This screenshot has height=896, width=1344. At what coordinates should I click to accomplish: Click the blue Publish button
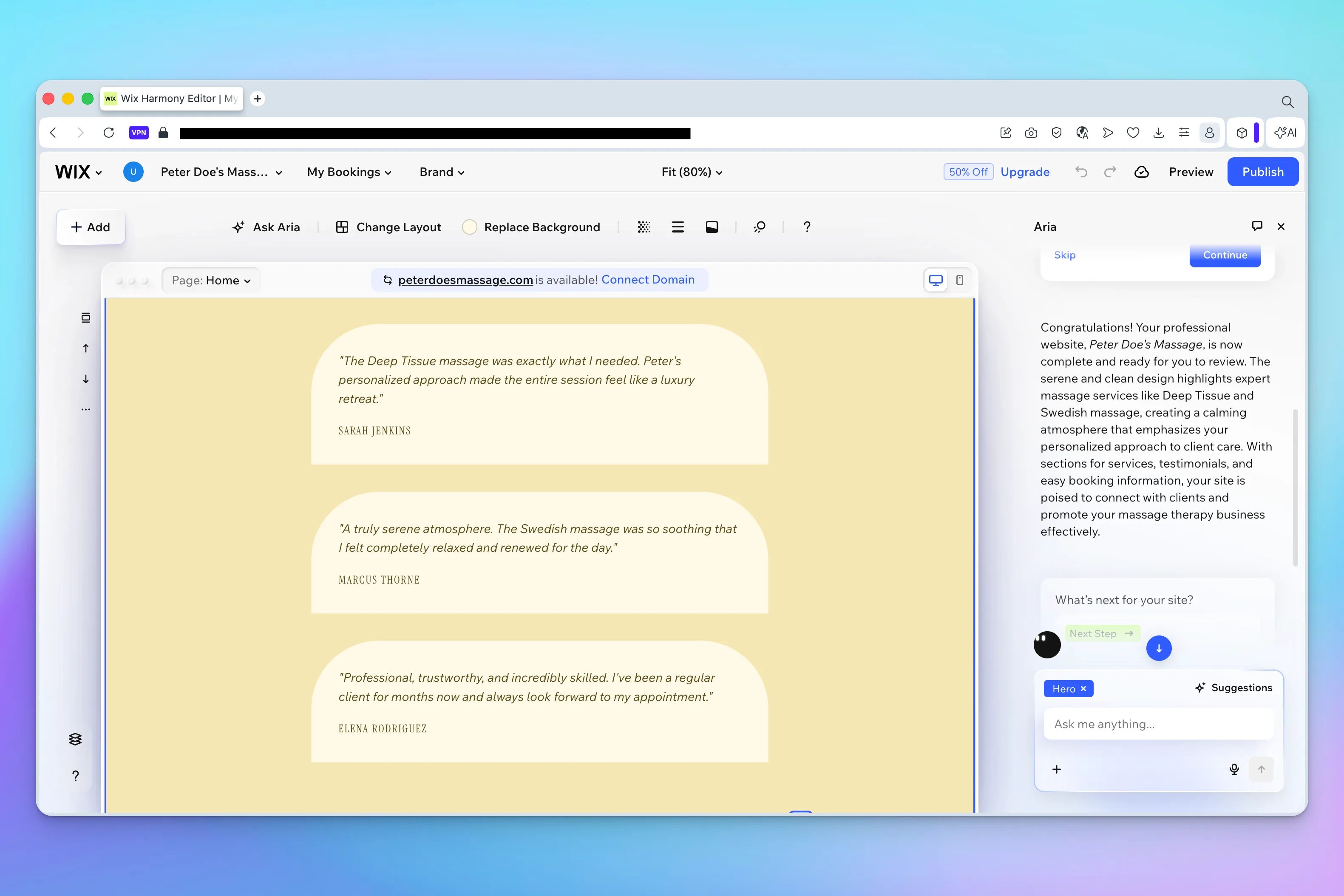(1263, 172)
